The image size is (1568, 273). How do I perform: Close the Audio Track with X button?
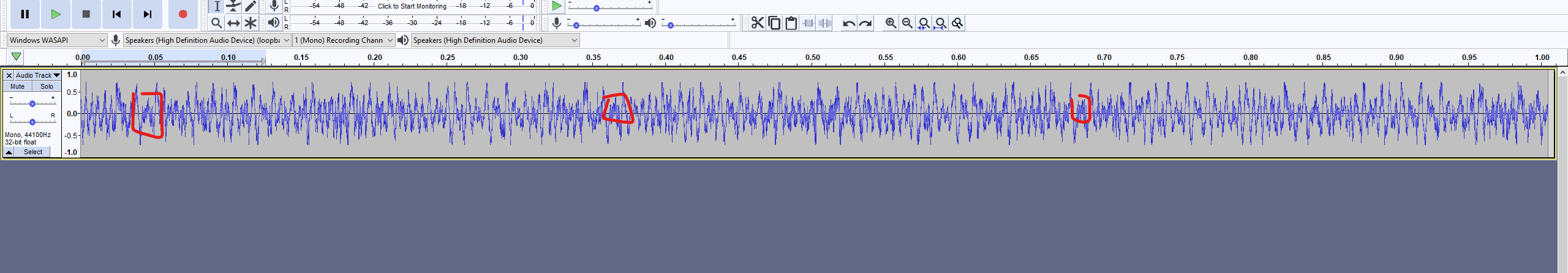point(9,75)
